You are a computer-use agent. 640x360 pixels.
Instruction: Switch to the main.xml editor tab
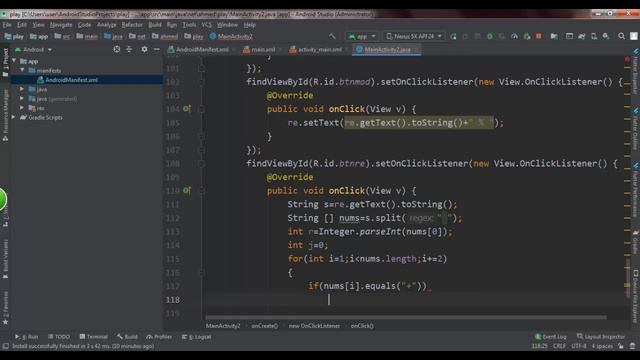(x=262, y=49)
